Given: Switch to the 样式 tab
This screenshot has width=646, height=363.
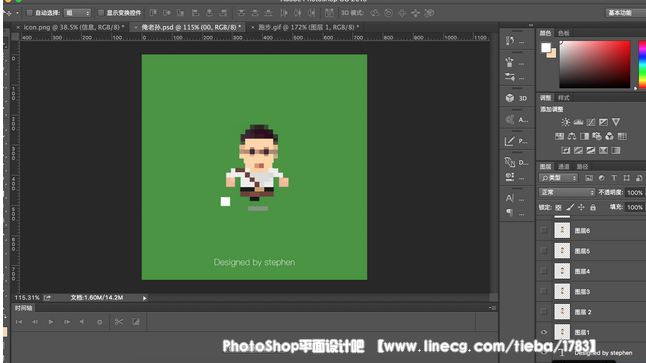Looking at the screenshot, I should pos(564,98).
